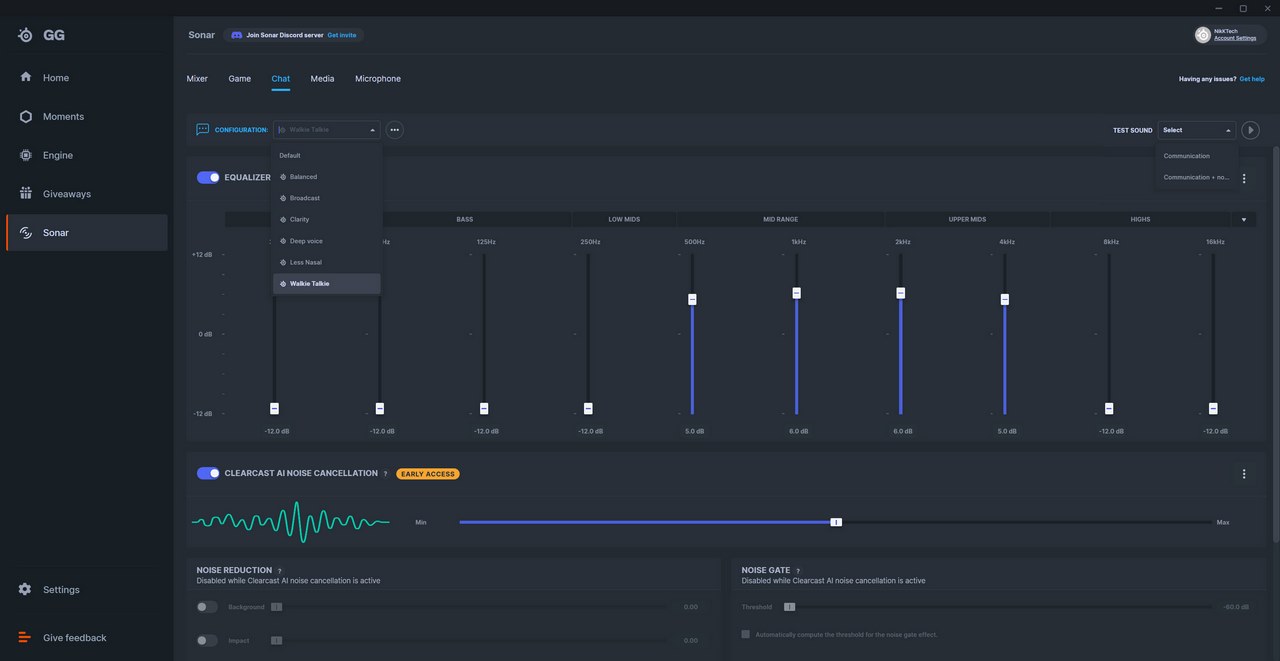Select the Chat tab
The width and height of the screenshot is (1280, 661).
coord(281,79)
